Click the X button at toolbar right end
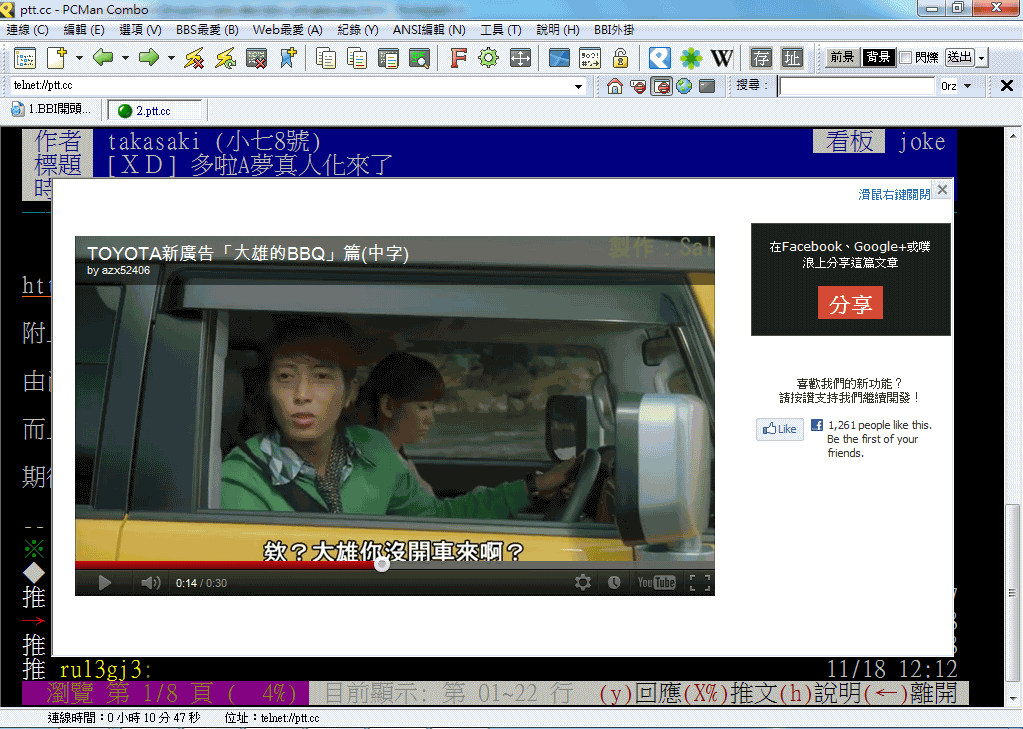The width and height of the screenshot is (1023, 729). tap(1007, 85)
